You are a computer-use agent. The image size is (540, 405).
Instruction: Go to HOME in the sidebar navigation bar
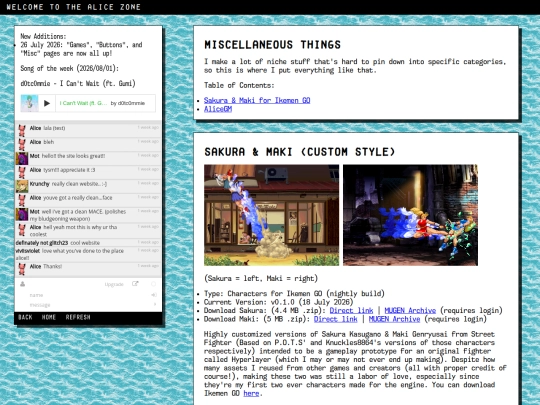(x=49, y=317)
